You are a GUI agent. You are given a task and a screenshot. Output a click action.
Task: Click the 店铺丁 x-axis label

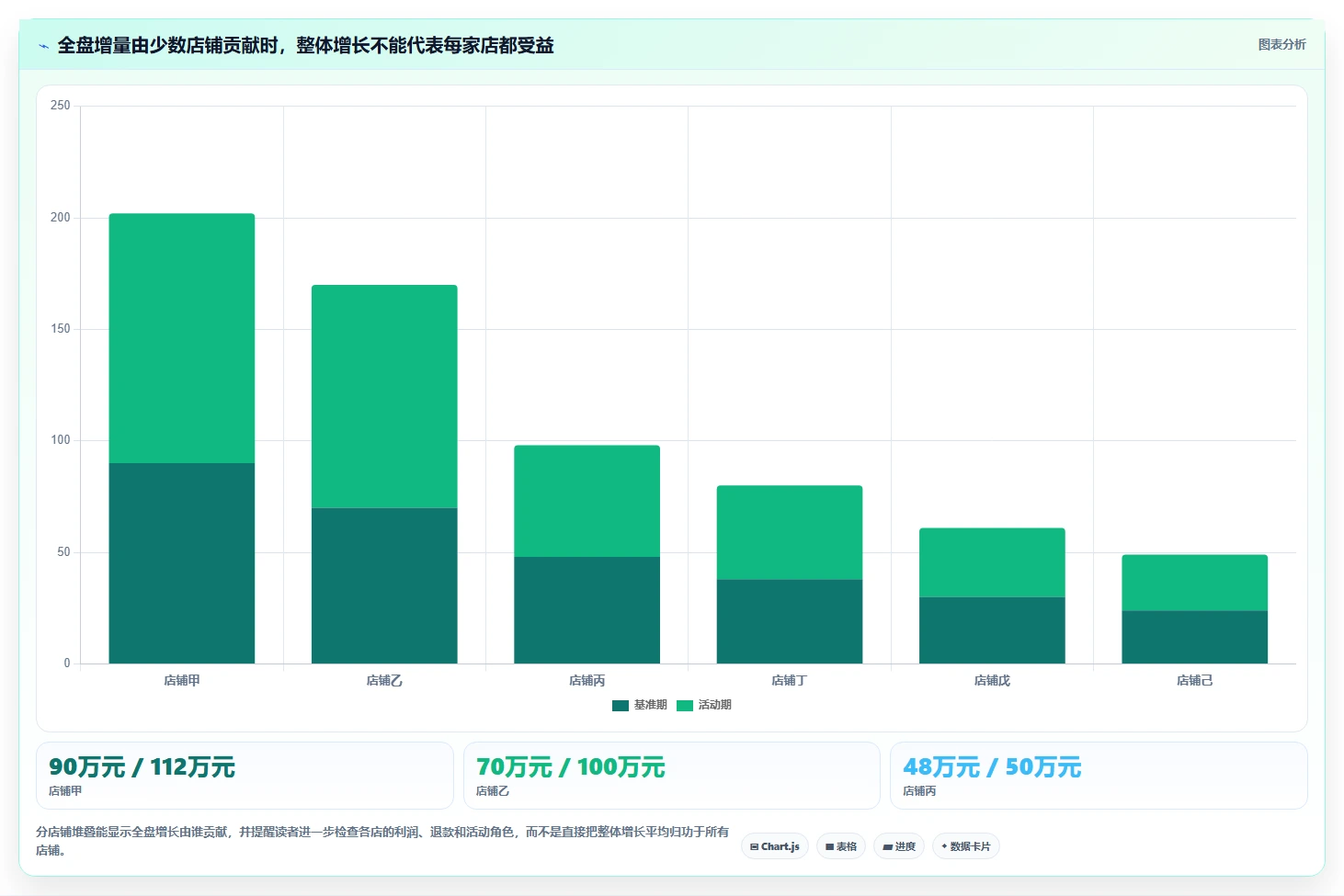click(x=790, y=681)
